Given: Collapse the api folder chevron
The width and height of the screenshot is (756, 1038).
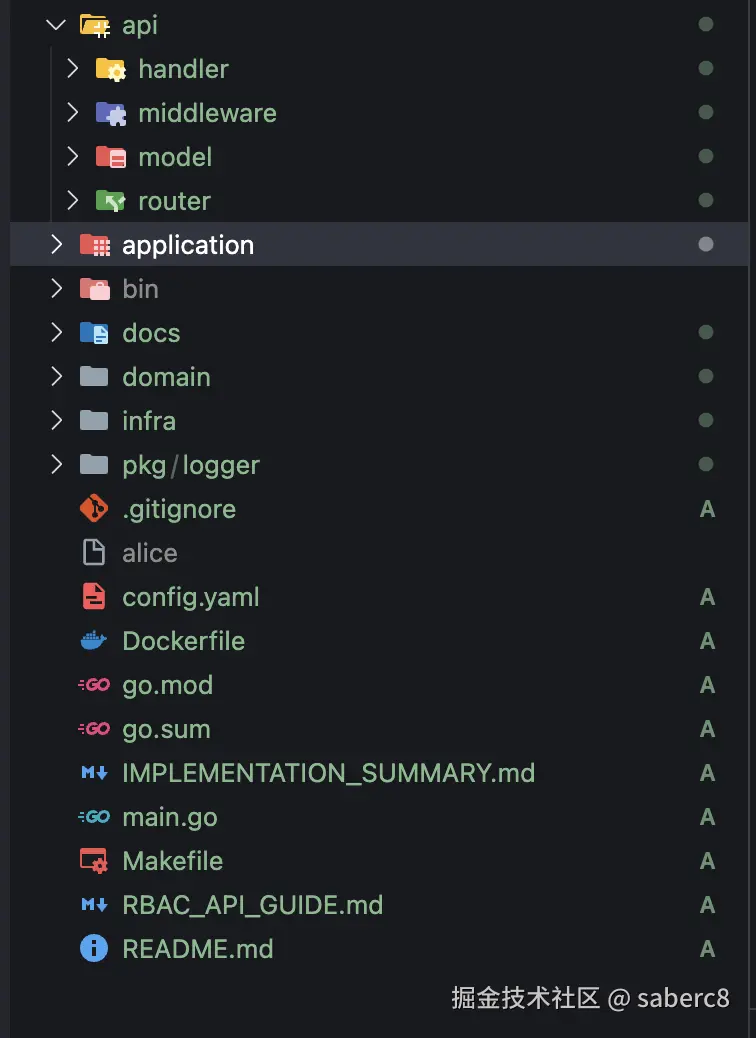Looking at the screenshot, I should click(x=56, y=25).
